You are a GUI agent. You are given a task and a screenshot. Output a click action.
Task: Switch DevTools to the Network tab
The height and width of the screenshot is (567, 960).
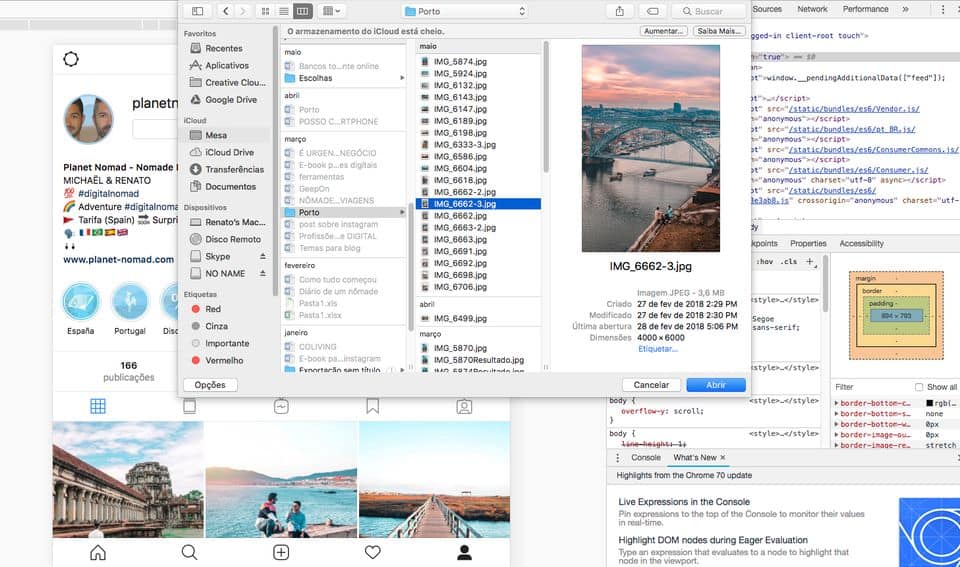[x=812, y=9]
